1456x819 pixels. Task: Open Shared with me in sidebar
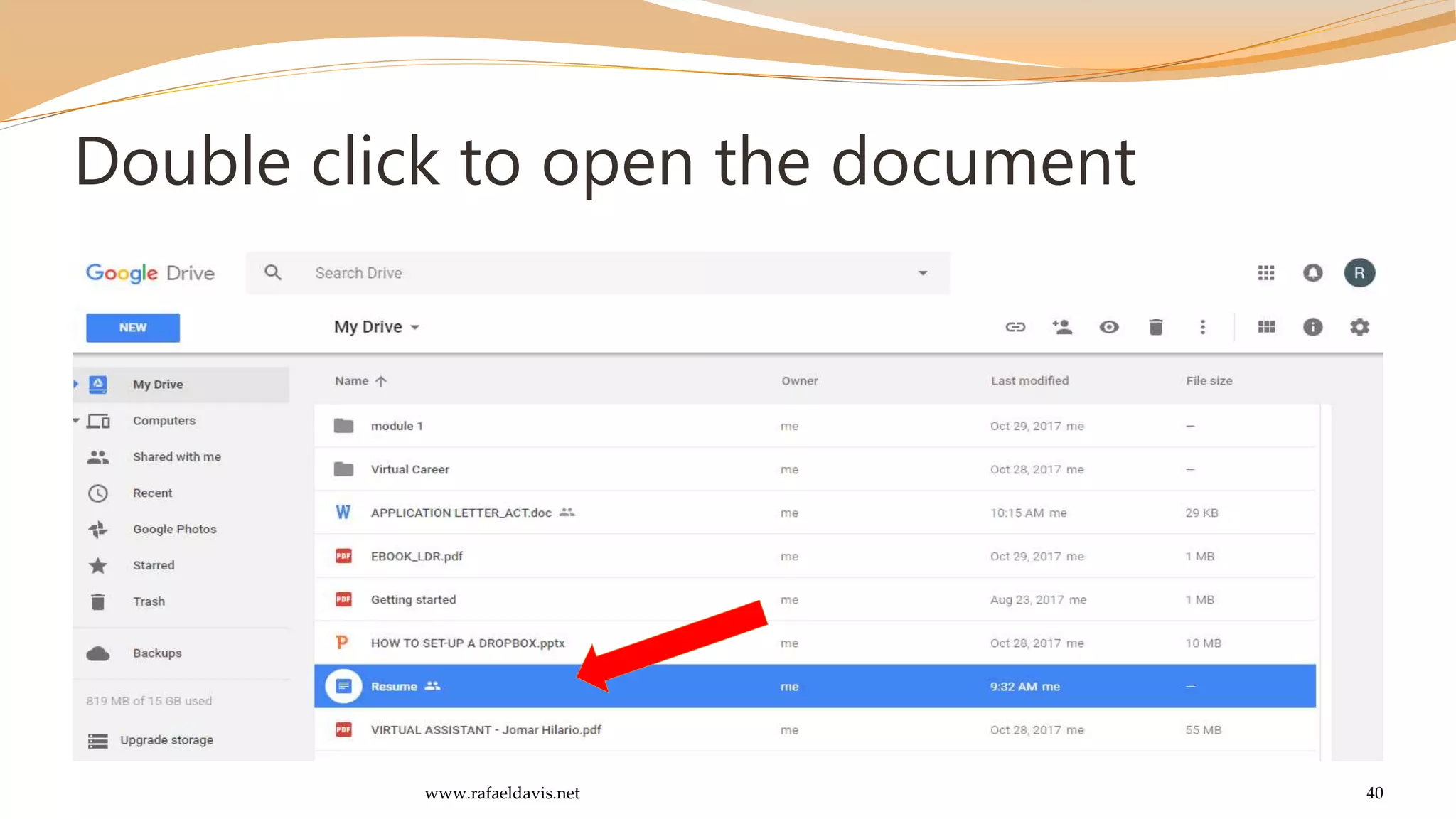(x=176, y=457)
